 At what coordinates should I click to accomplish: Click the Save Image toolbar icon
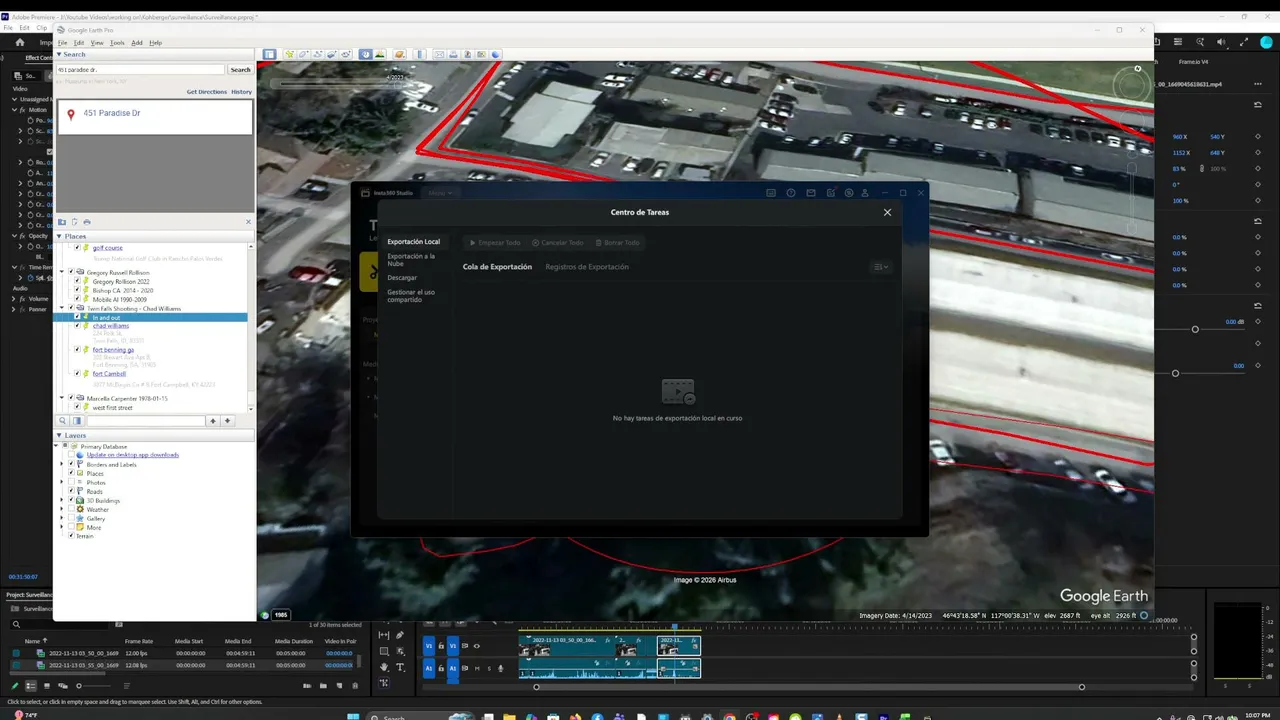[x=467, y=54]
